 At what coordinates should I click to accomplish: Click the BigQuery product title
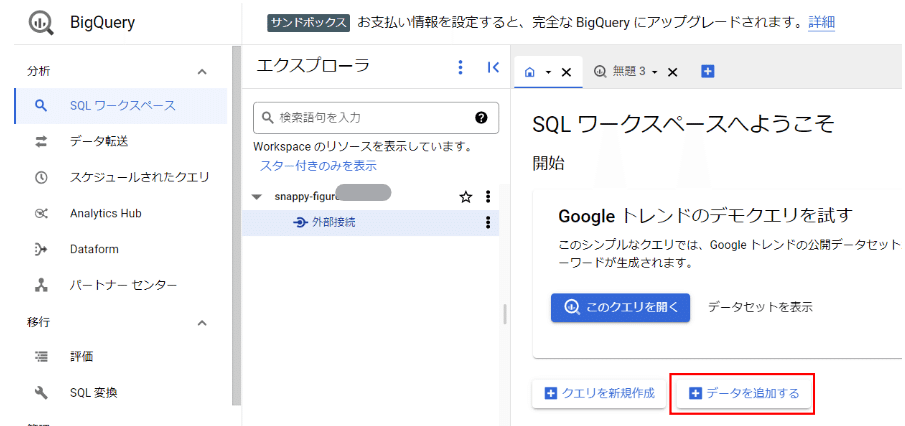102,23
